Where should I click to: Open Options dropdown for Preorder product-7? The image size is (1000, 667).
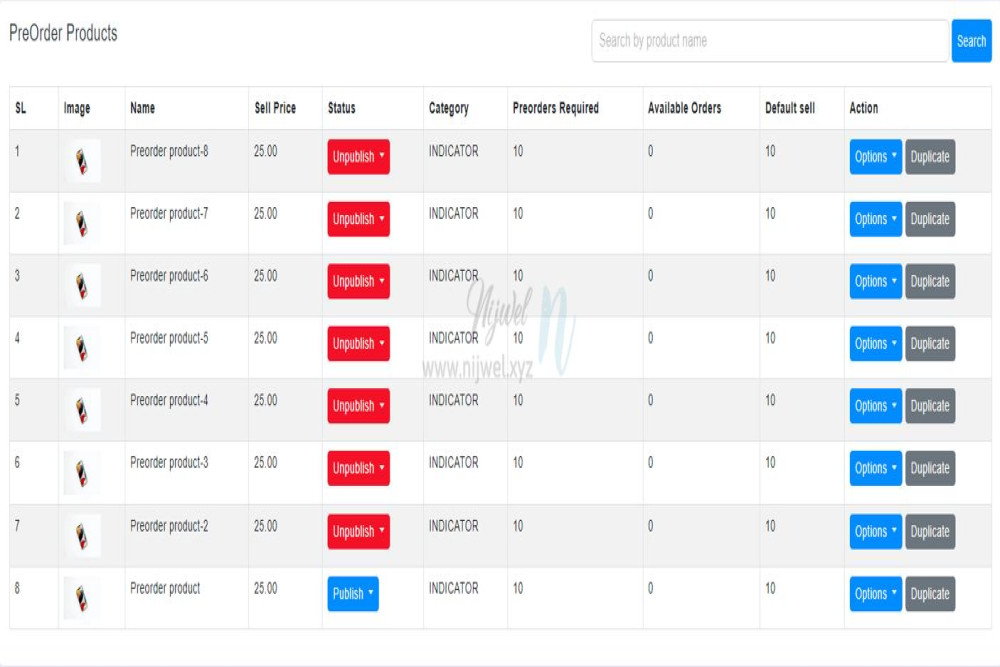[875, 219]
